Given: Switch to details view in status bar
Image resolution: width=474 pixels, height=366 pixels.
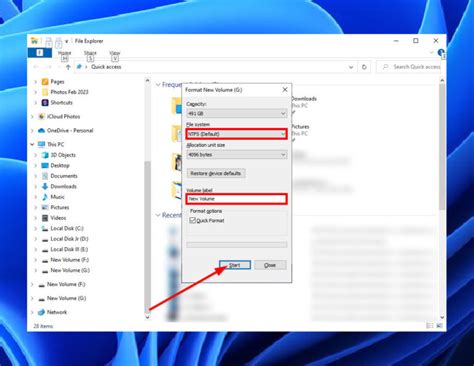Looking at the screenshot, I should click(x=430, y=326).
